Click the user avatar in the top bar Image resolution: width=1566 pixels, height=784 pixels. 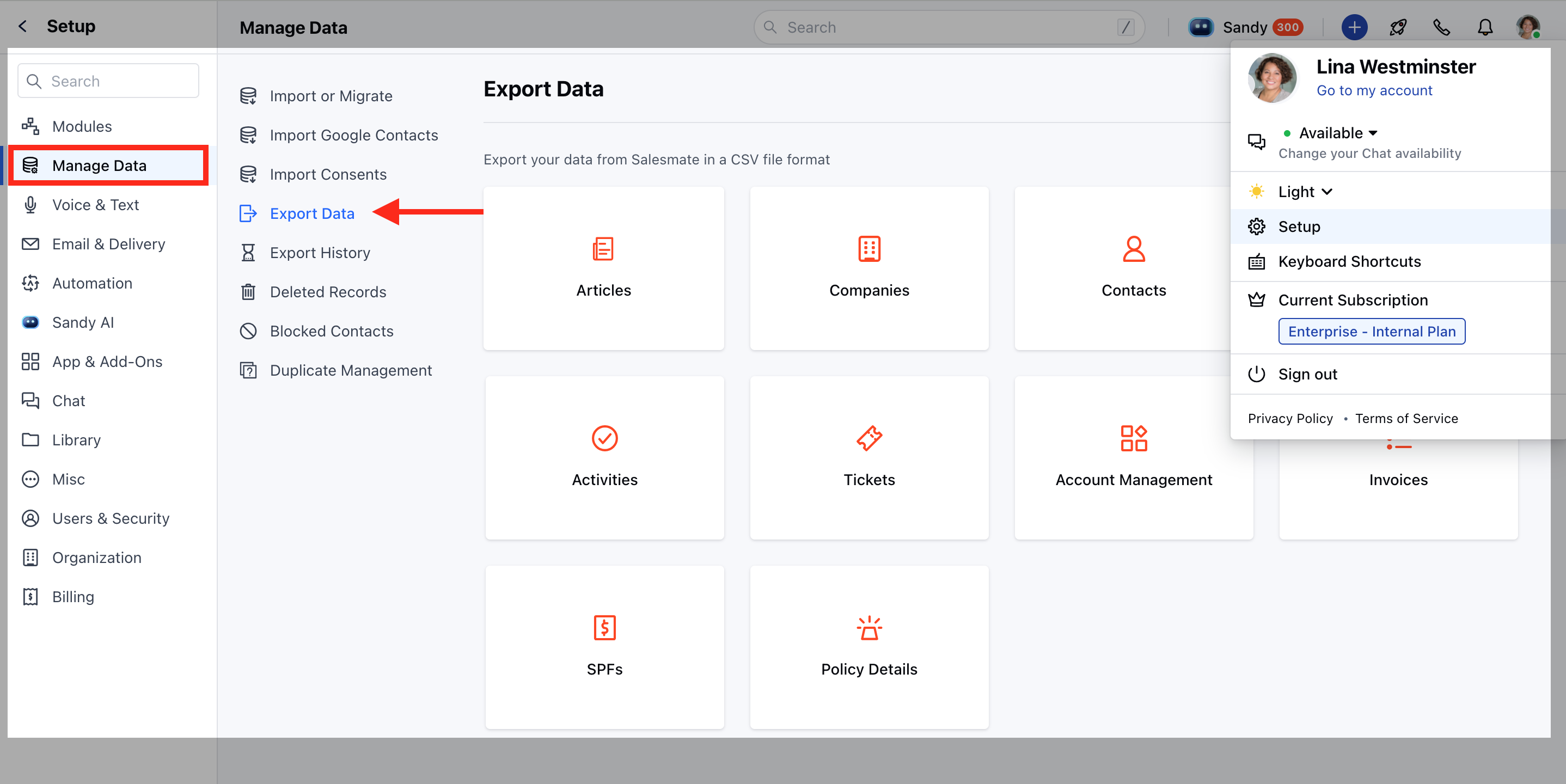[1528, 27]
